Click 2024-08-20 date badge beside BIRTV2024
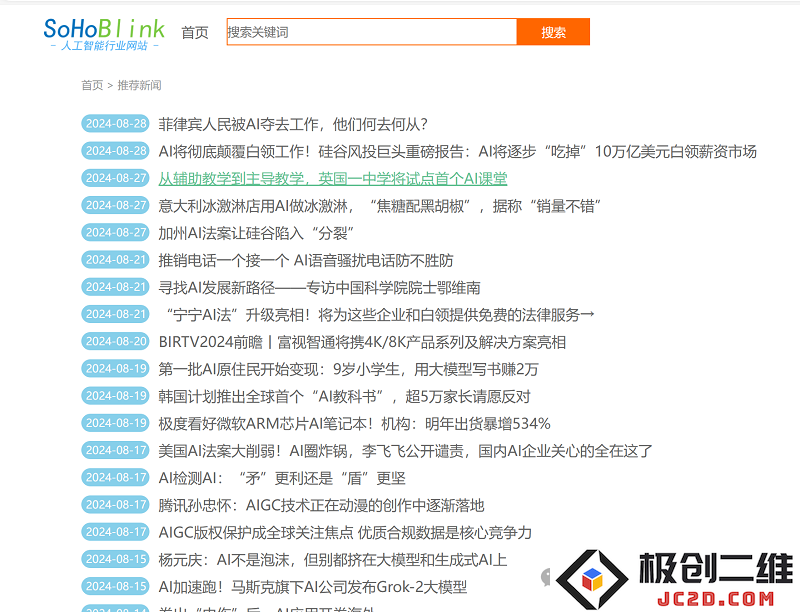This screenshot has width=800, height=612. click(x=115, y=341)
